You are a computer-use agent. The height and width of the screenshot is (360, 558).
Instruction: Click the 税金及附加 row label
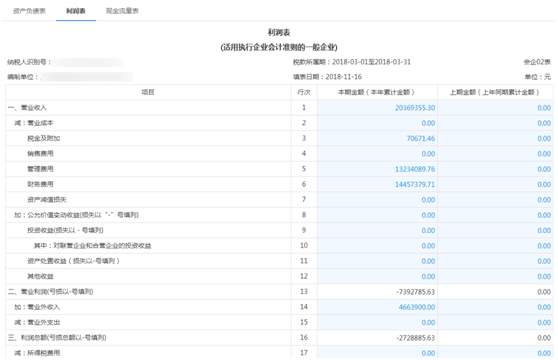tap(43, 138)
